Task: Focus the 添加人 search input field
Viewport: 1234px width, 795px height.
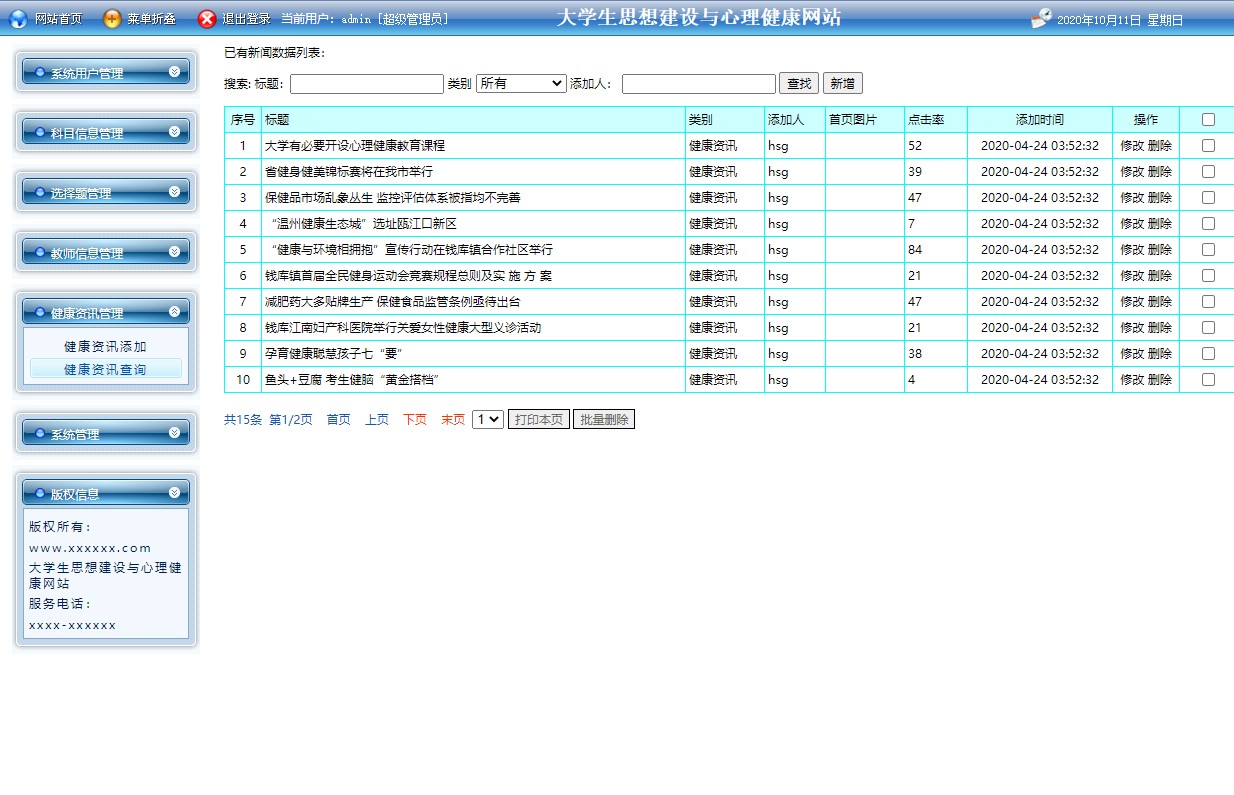Action: tap(699, 84)
